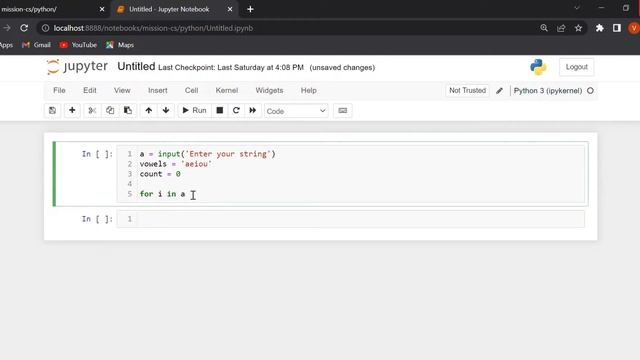This screenshot has height=360, width=640.
Task: Click the site information icon
Action: 45,28
